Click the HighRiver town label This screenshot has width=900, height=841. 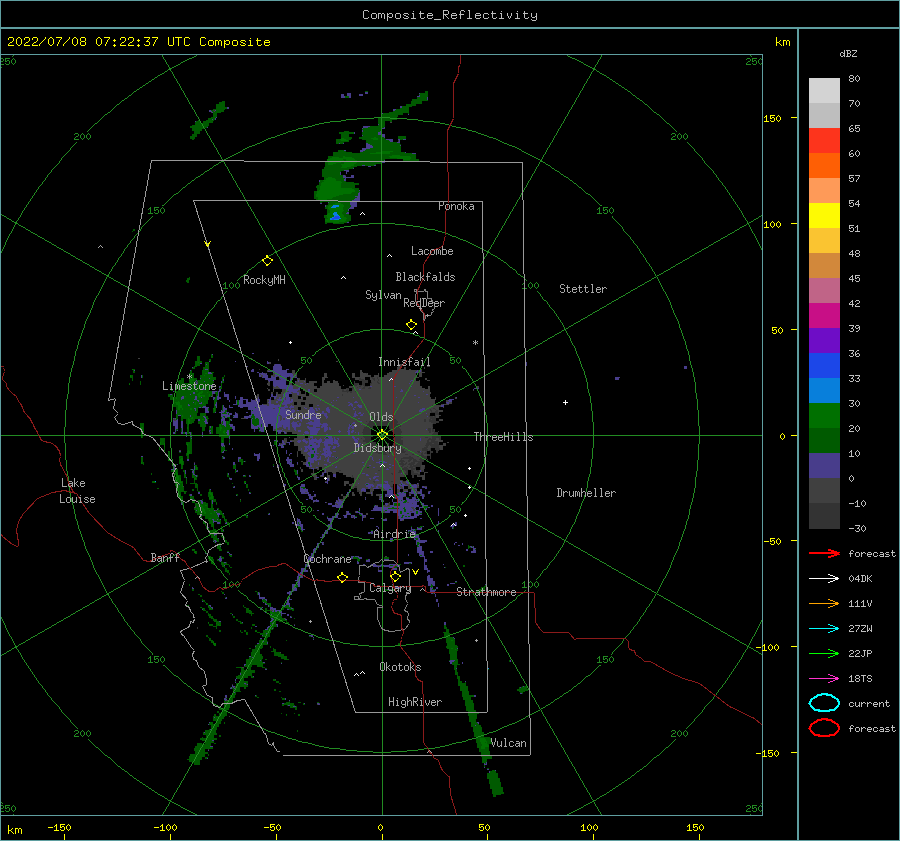[414, 702]
